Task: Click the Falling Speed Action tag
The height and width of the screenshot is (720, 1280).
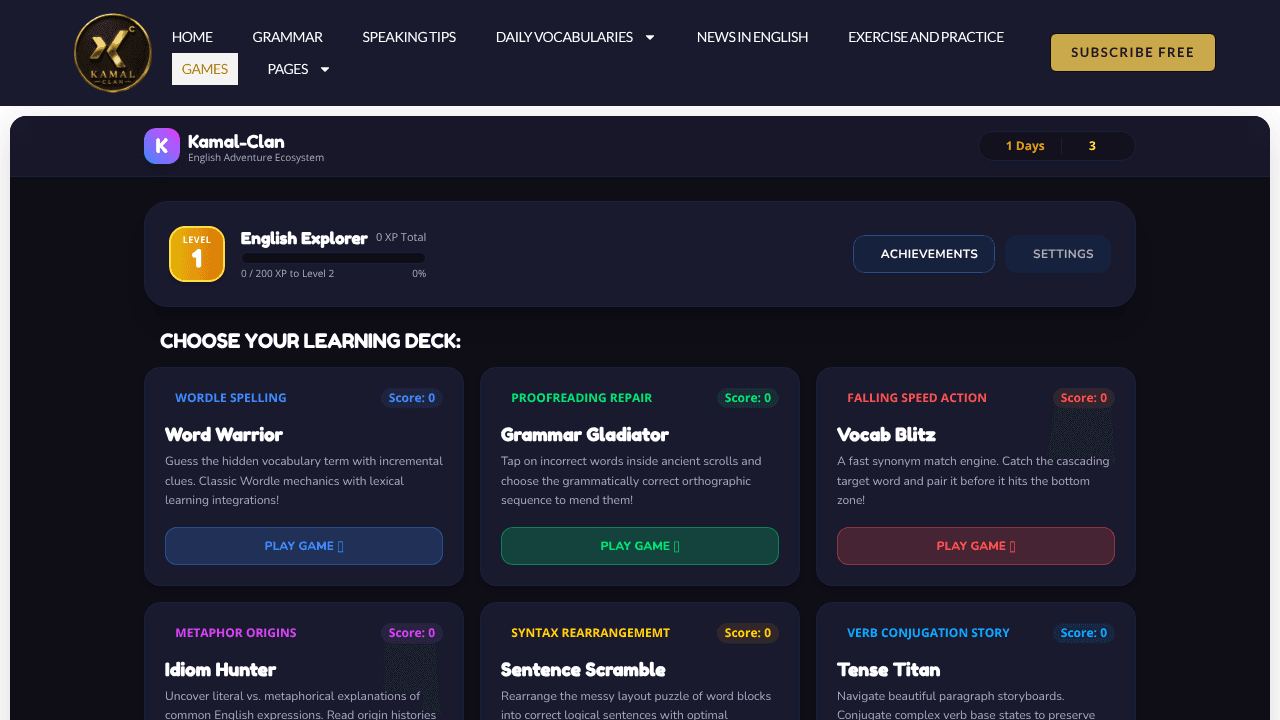Action: coord(917,398)
